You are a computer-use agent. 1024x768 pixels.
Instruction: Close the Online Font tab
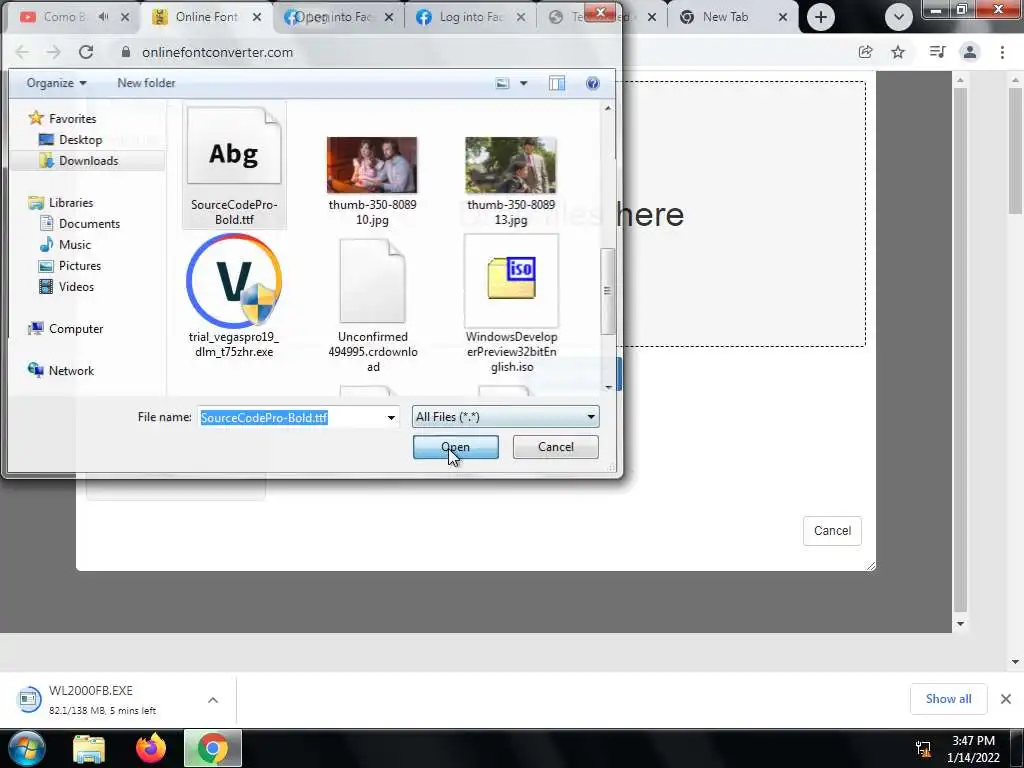click(257, 17)
